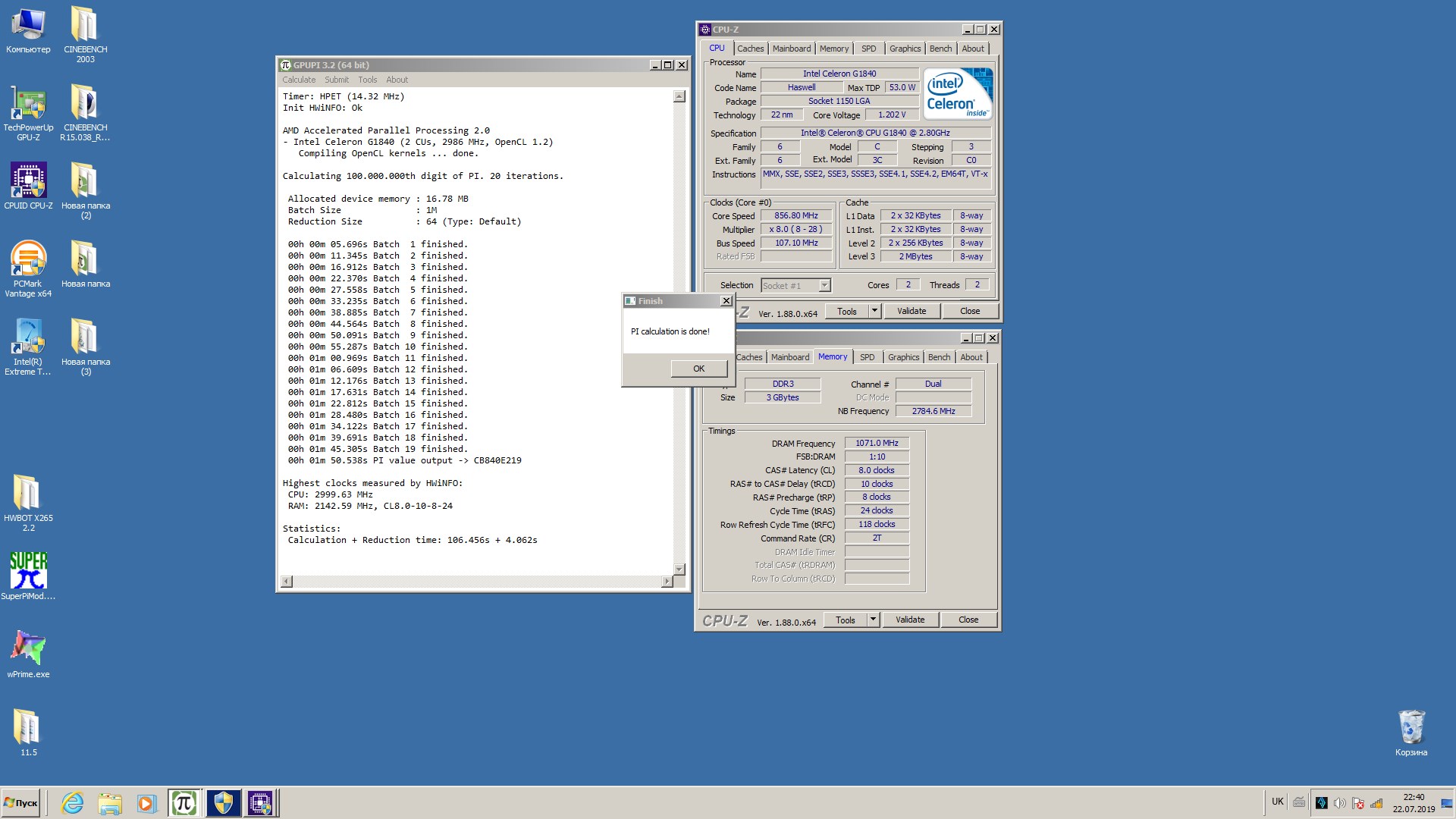Click the Intel Celeron inside logo
1456x819 pixels.
958,93
